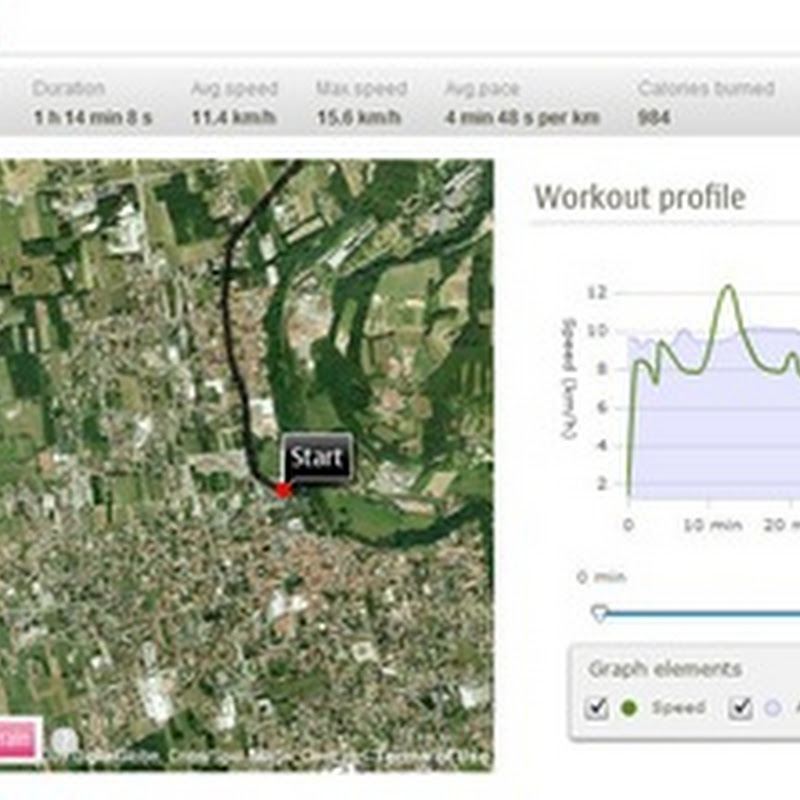Click the Speed legend label text
The height and width of the screenshot is (800, 800).
pos(679,708)
